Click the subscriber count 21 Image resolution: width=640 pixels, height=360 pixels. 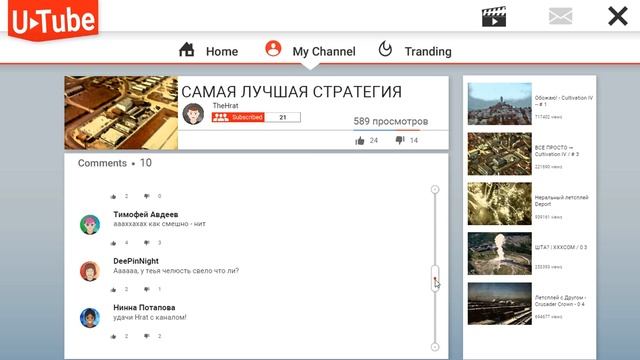point(283,117)
